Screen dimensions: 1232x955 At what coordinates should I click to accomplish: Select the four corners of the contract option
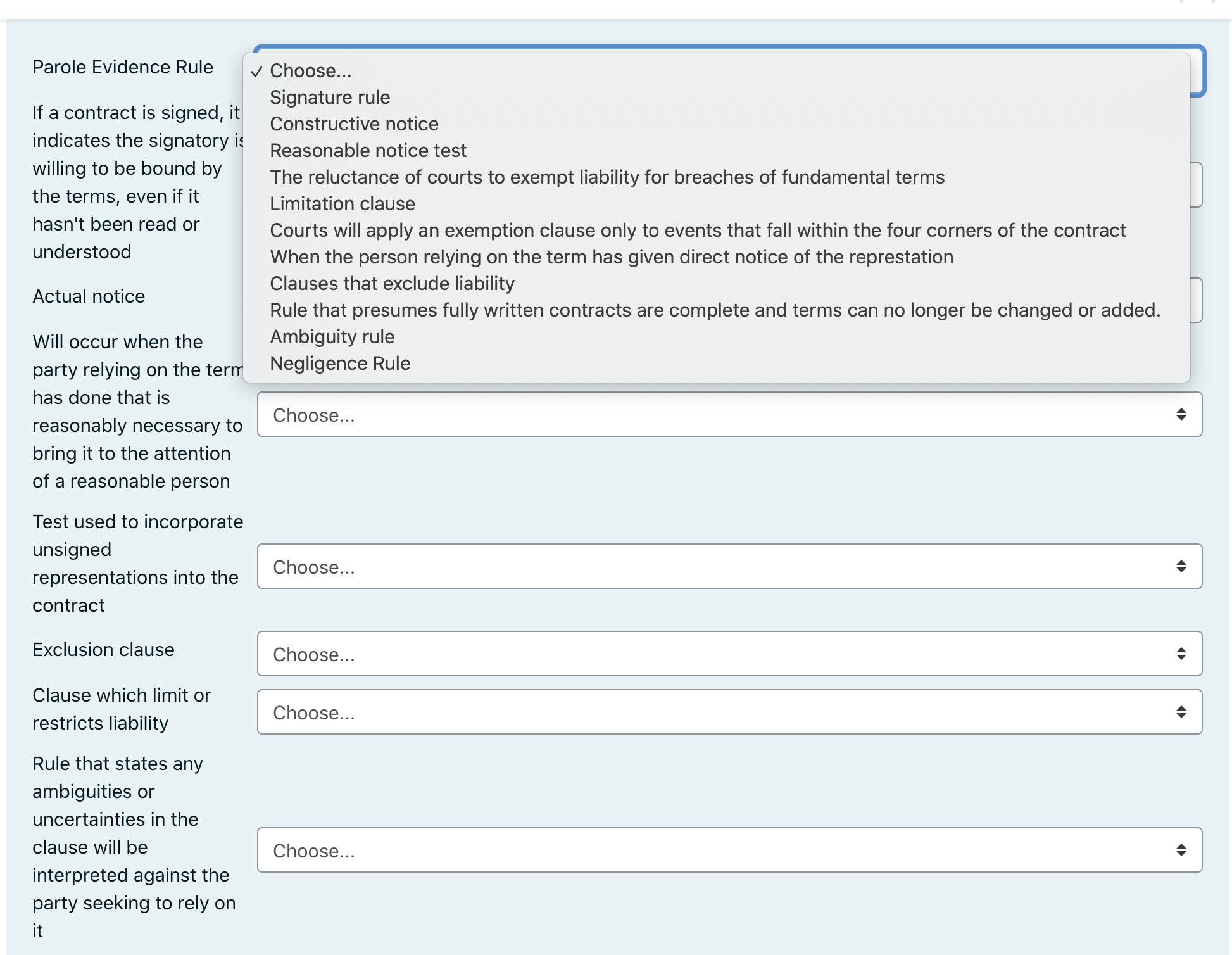[698, 230]
